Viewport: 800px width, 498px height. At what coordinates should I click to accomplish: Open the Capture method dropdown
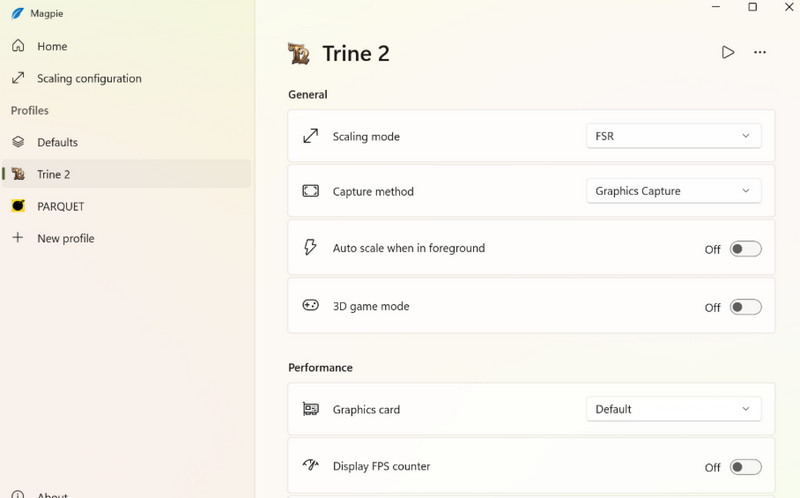coord(673,191)
